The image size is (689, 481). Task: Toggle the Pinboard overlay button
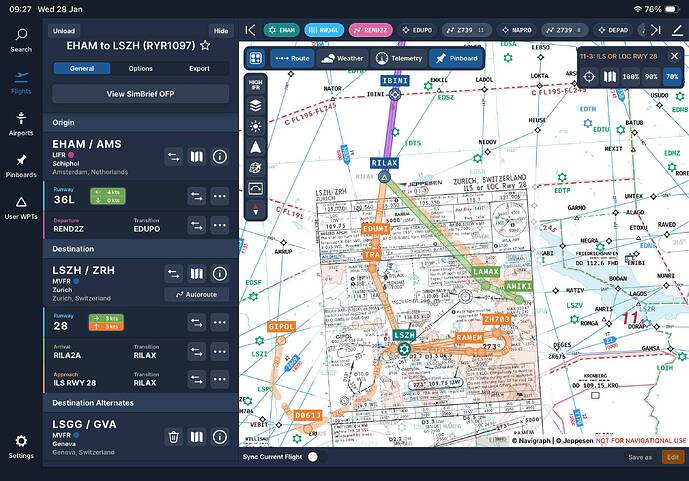[457, 58]
